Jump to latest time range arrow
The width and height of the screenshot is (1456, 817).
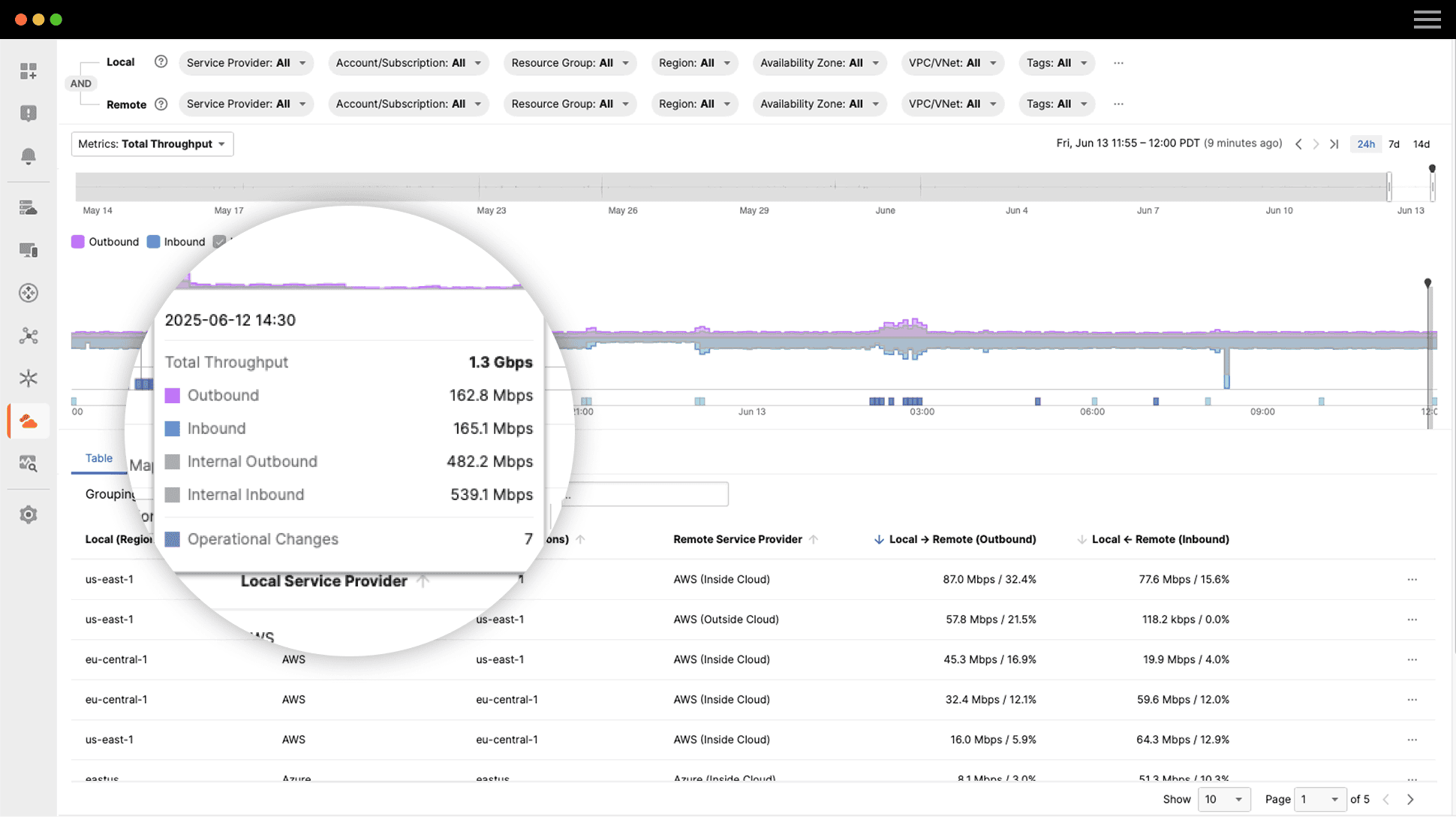click(x=1334, y=144)
